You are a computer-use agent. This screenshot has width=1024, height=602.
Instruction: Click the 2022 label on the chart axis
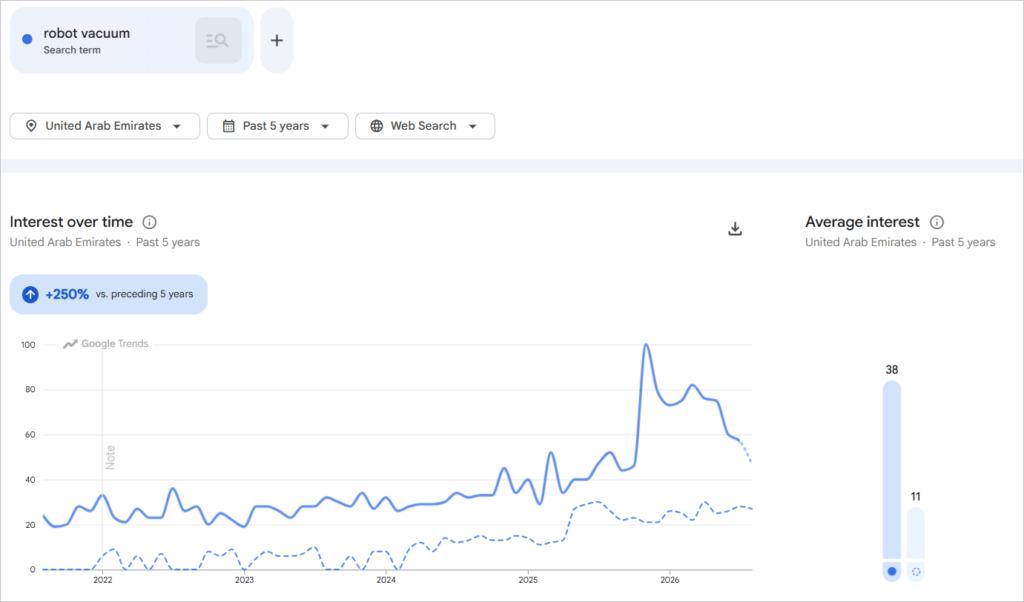[x=103, y=580]
